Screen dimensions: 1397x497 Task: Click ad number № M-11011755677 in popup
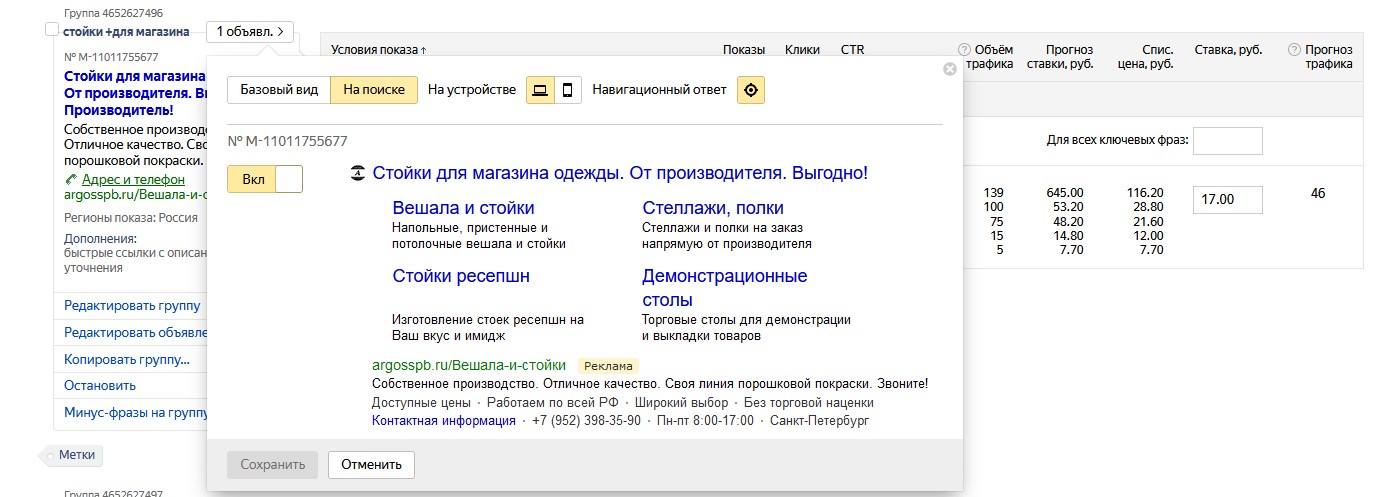tap(288, 142)
